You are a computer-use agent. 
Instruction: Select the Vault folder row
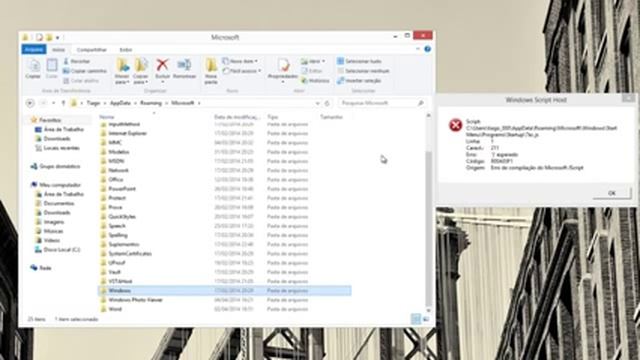224,272
